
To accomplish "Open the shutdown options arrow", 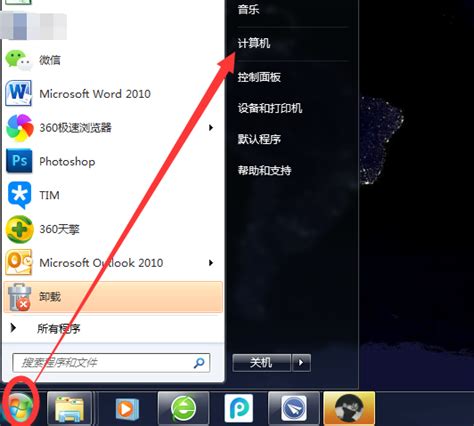I will [301, 363].
